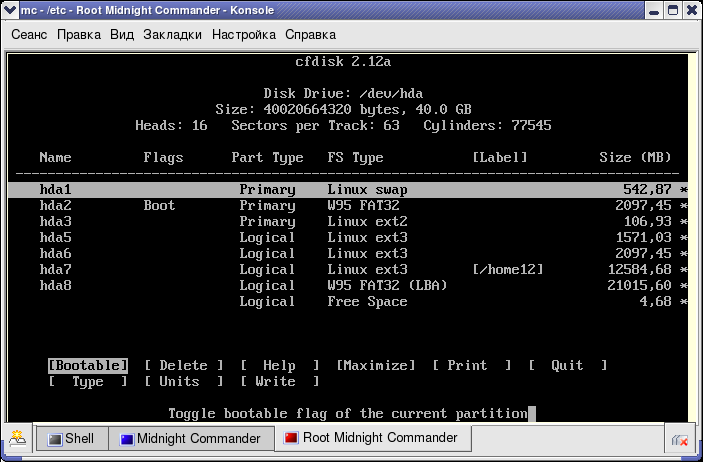Choose the Print command in cfdisk

pos(472,366)
